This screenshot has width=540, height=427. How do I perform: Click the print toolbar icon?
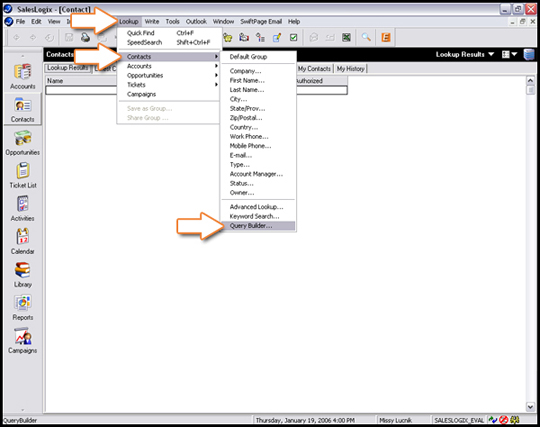pos(85,37)
